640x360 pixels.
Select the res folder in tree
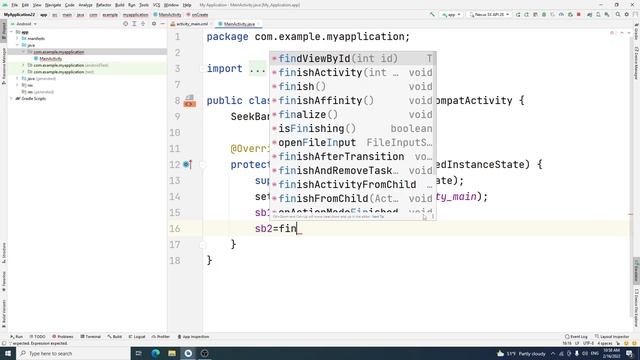tap(27, 85)
